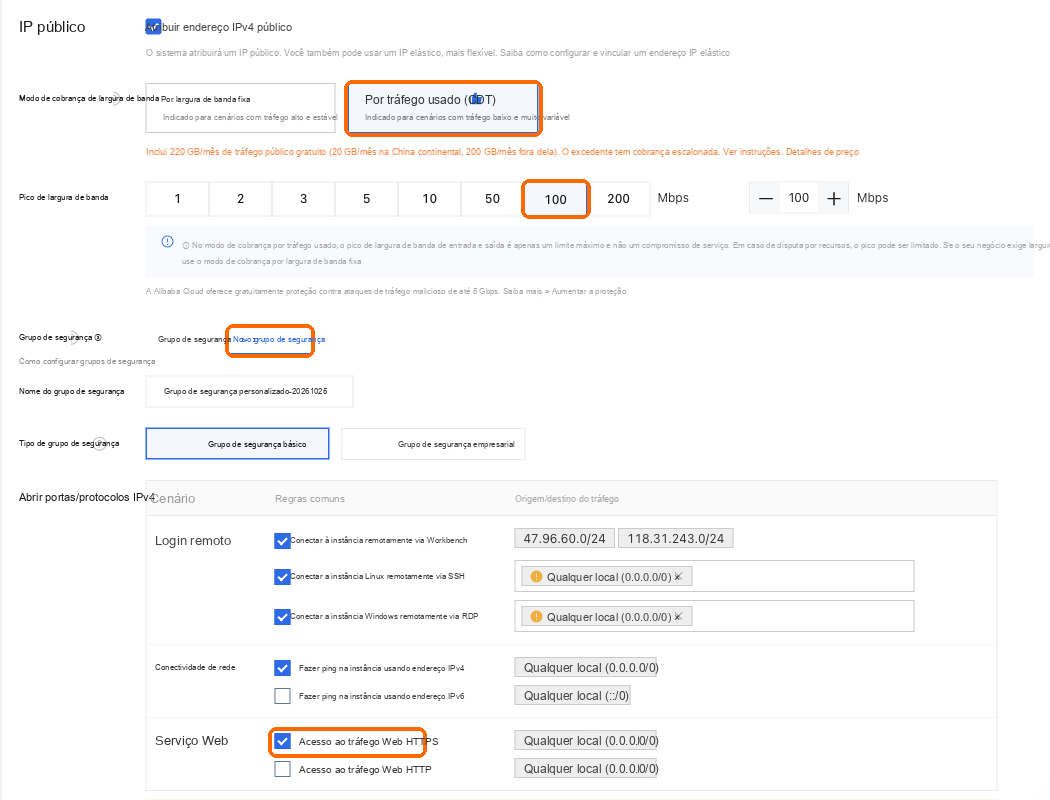Enable ping via IPv6 address checkbox
1050x800 pixels.
(x=282, y=696)
